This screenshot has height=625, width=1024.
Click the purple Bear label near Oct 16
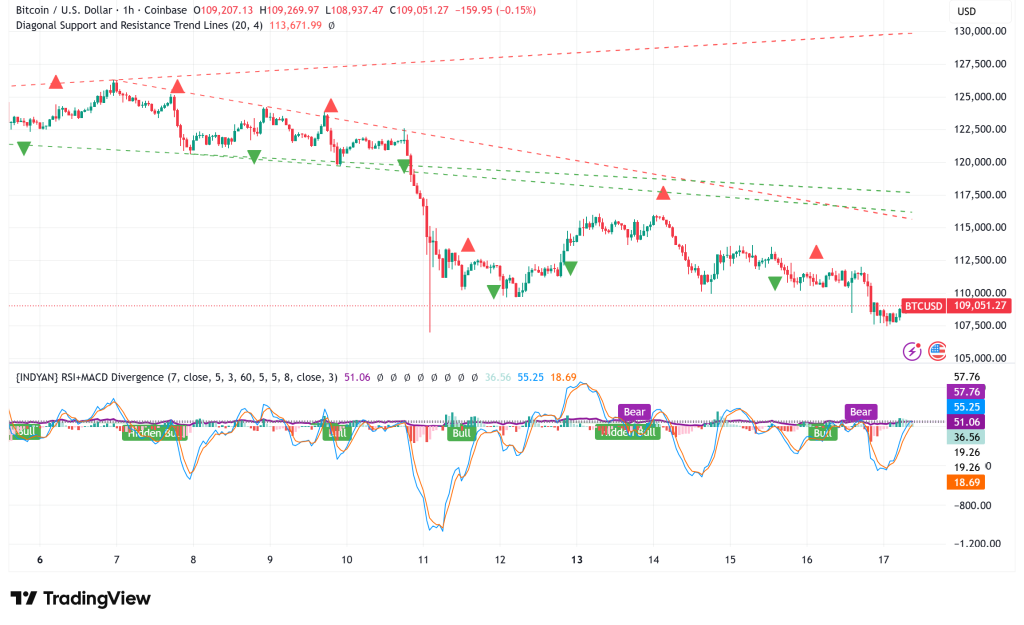point(859,411)
